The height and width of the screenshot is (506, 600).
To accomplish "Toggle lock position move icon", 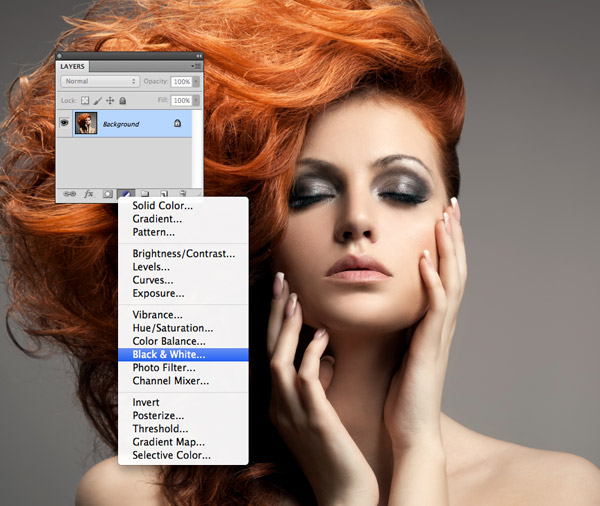I will (x=110, y=100).
